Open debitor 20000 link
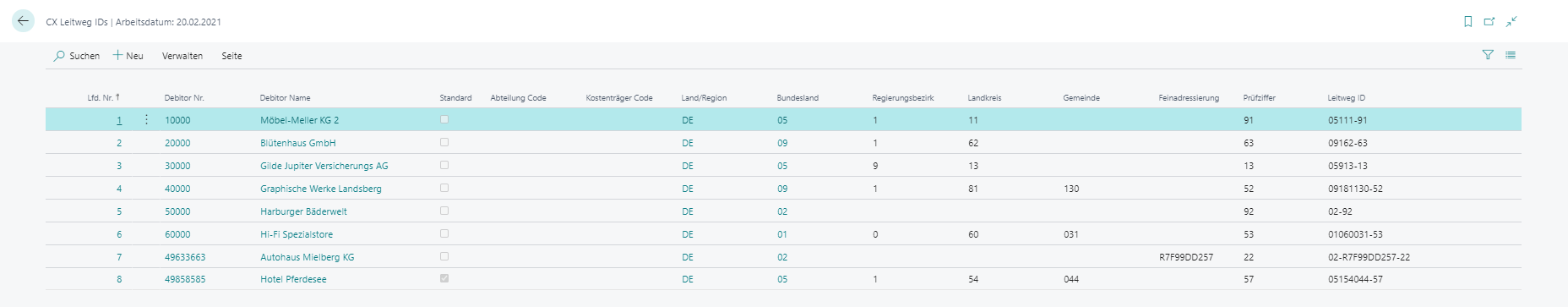1568x307 pixels. 177,143
